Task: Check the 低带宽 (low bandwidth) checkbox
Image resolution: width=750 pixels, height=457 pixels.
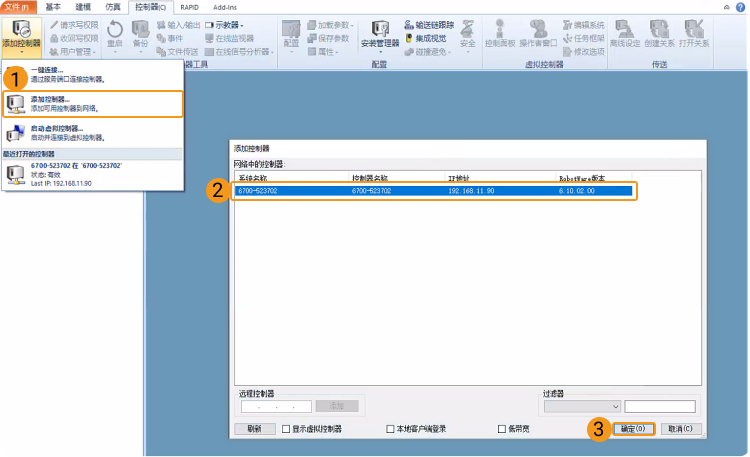Action: click(502, 429)
